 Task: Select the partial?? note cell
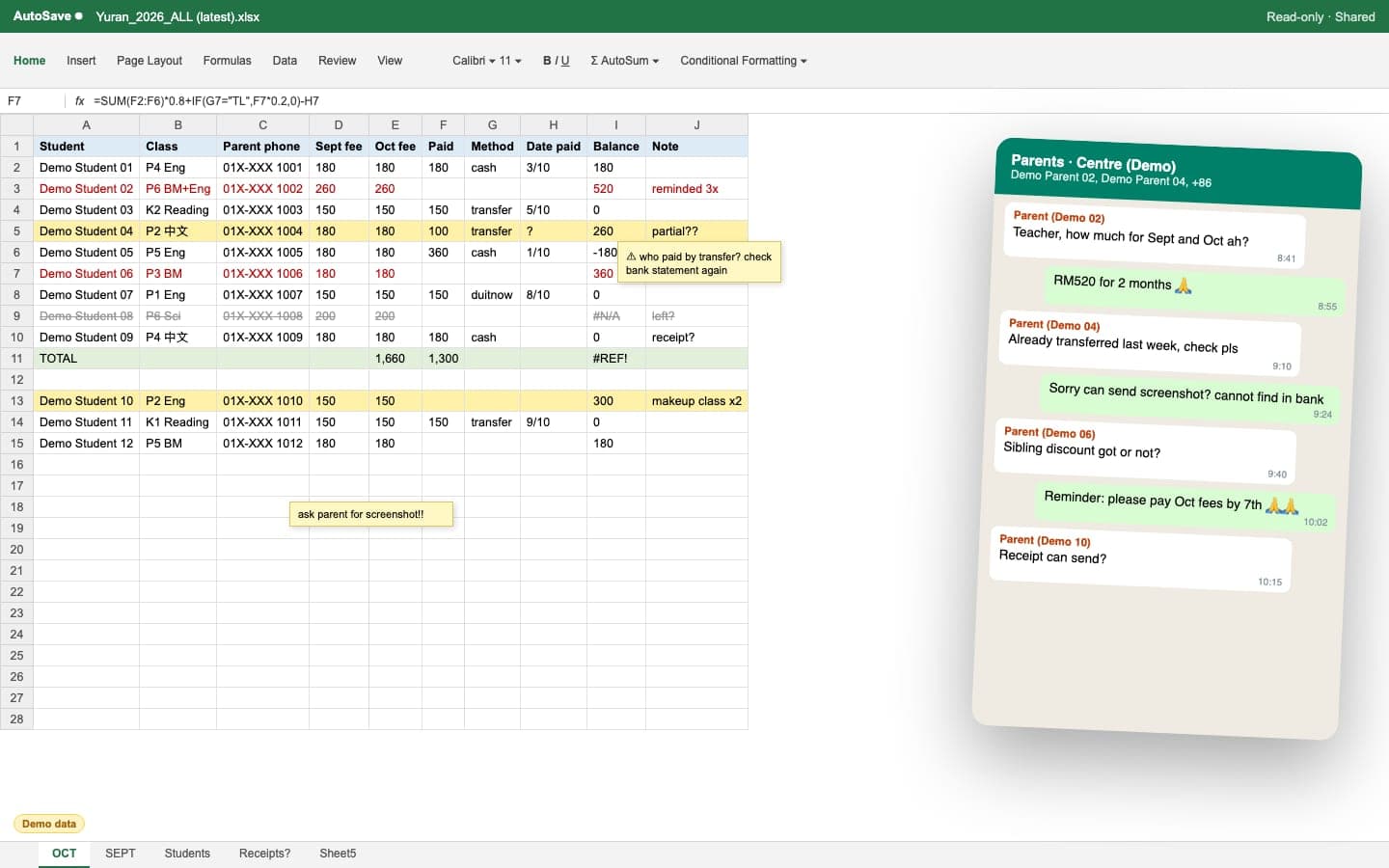[x=696, y=231]
